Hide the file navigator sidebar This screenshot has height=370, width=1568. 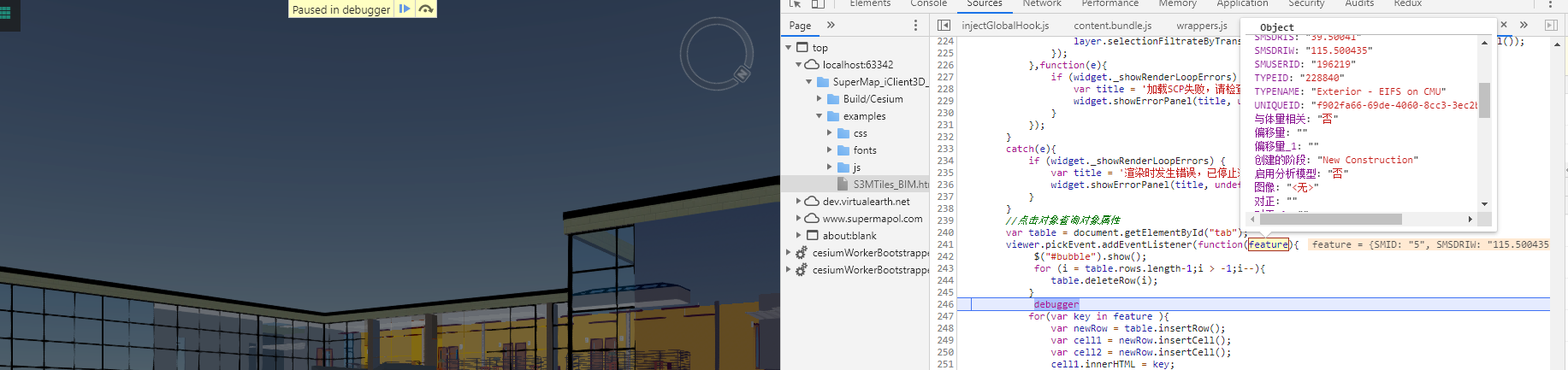(944, 26)
